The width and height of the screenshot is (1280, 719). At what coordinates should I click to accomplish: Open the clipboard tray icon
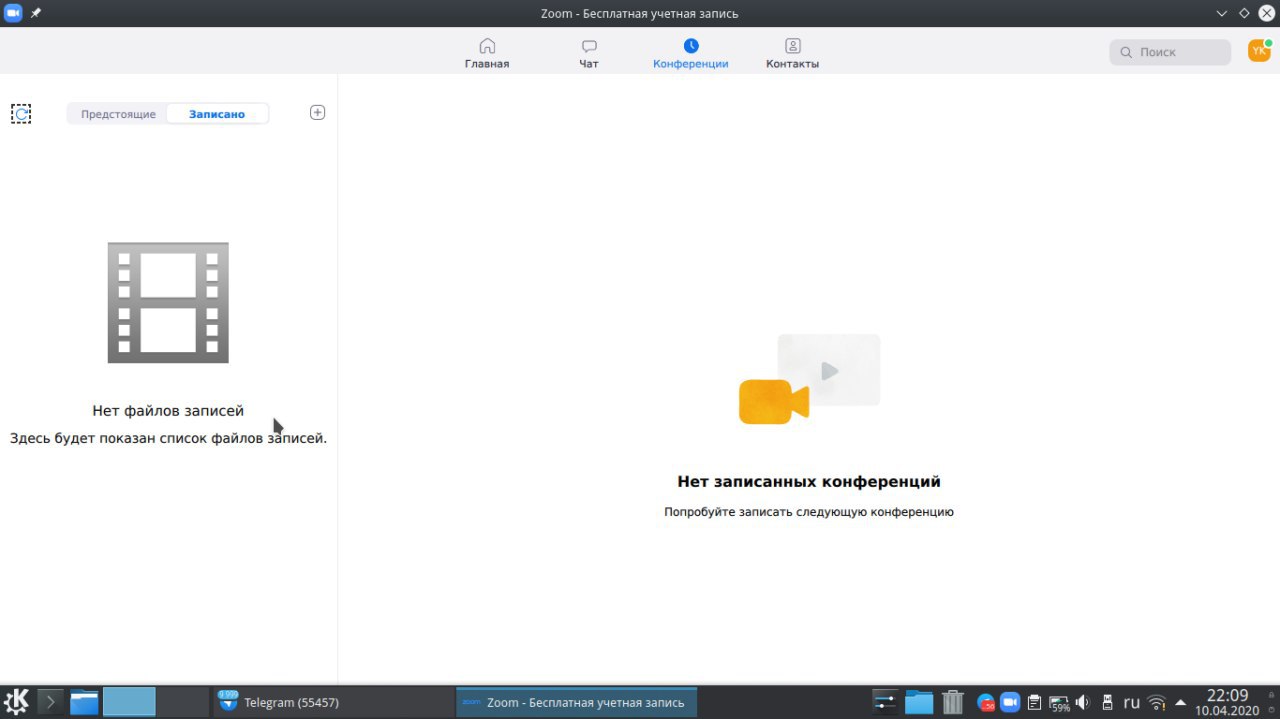[1035, 702]
